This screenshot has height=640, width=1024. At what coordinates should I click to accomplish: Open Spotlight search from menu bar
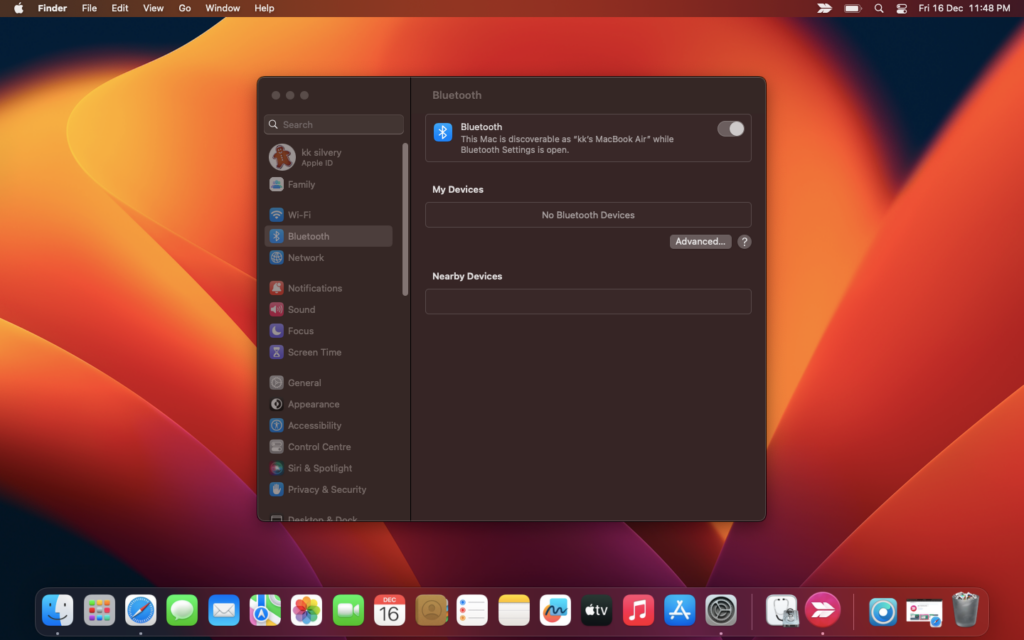tap(879, 8)
